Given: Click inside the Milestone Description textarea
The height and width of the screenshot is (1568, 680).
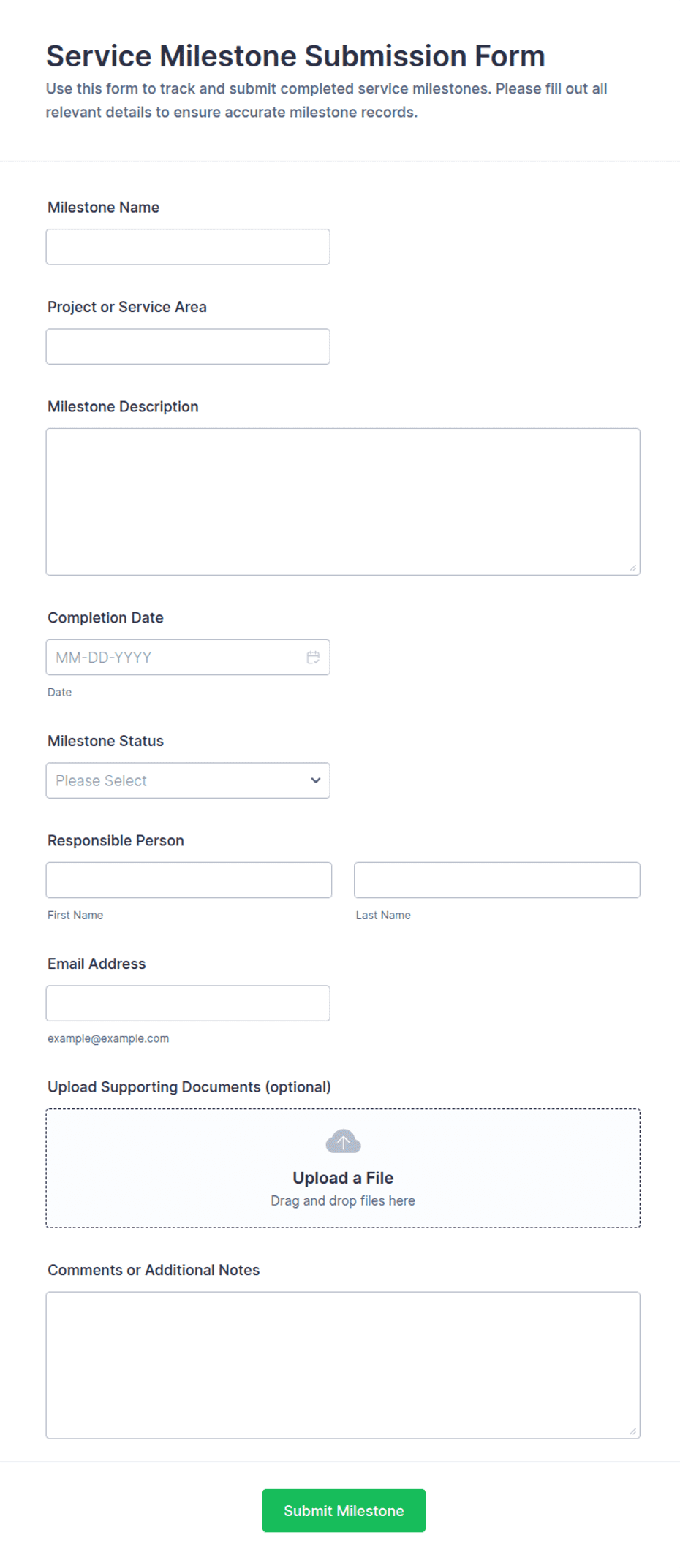Looking at the screenshot, I should (343, 502).
